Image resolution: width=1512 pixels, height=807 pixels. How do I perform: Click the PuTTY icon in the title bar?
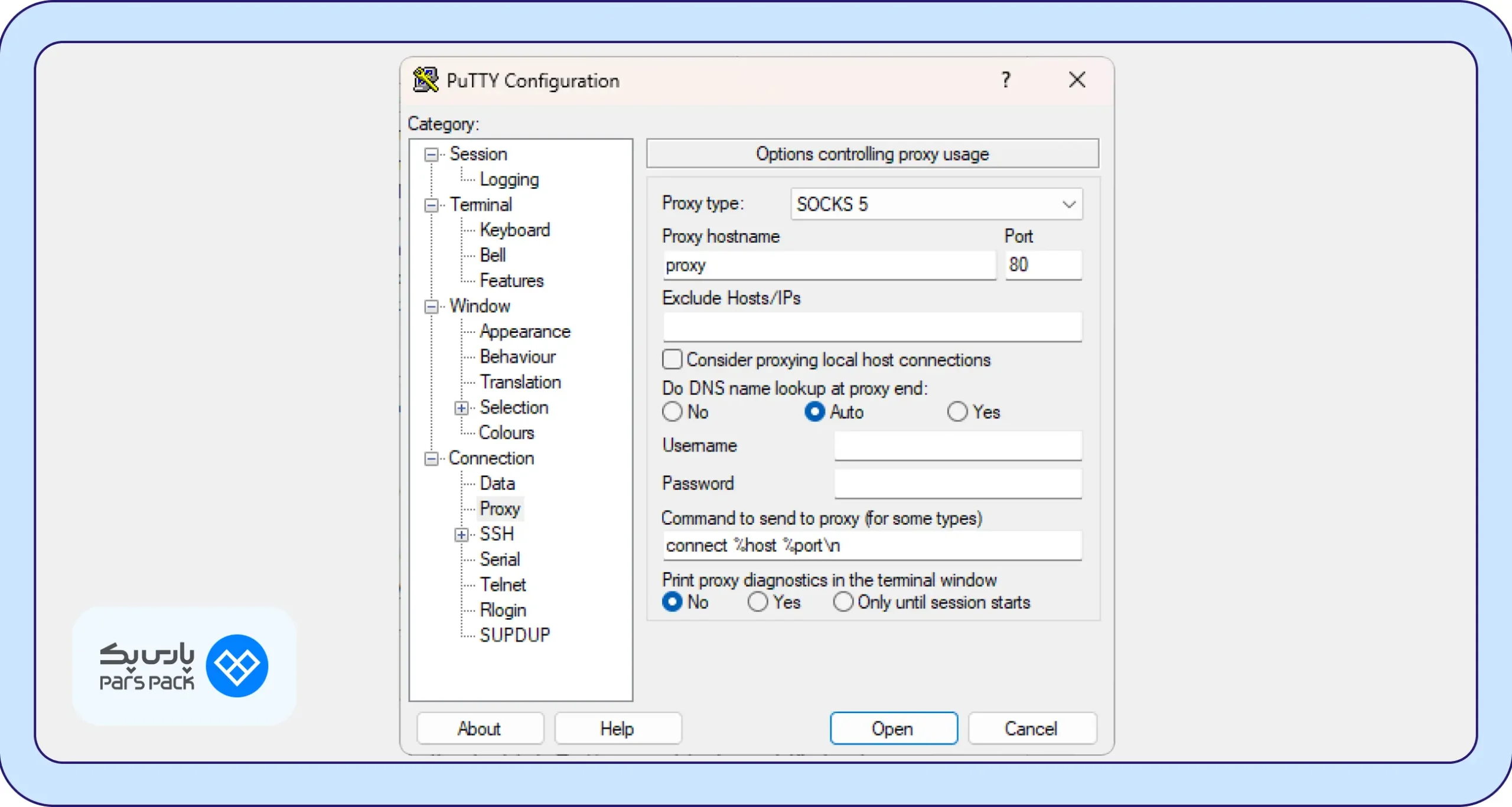tap(425, 80)
